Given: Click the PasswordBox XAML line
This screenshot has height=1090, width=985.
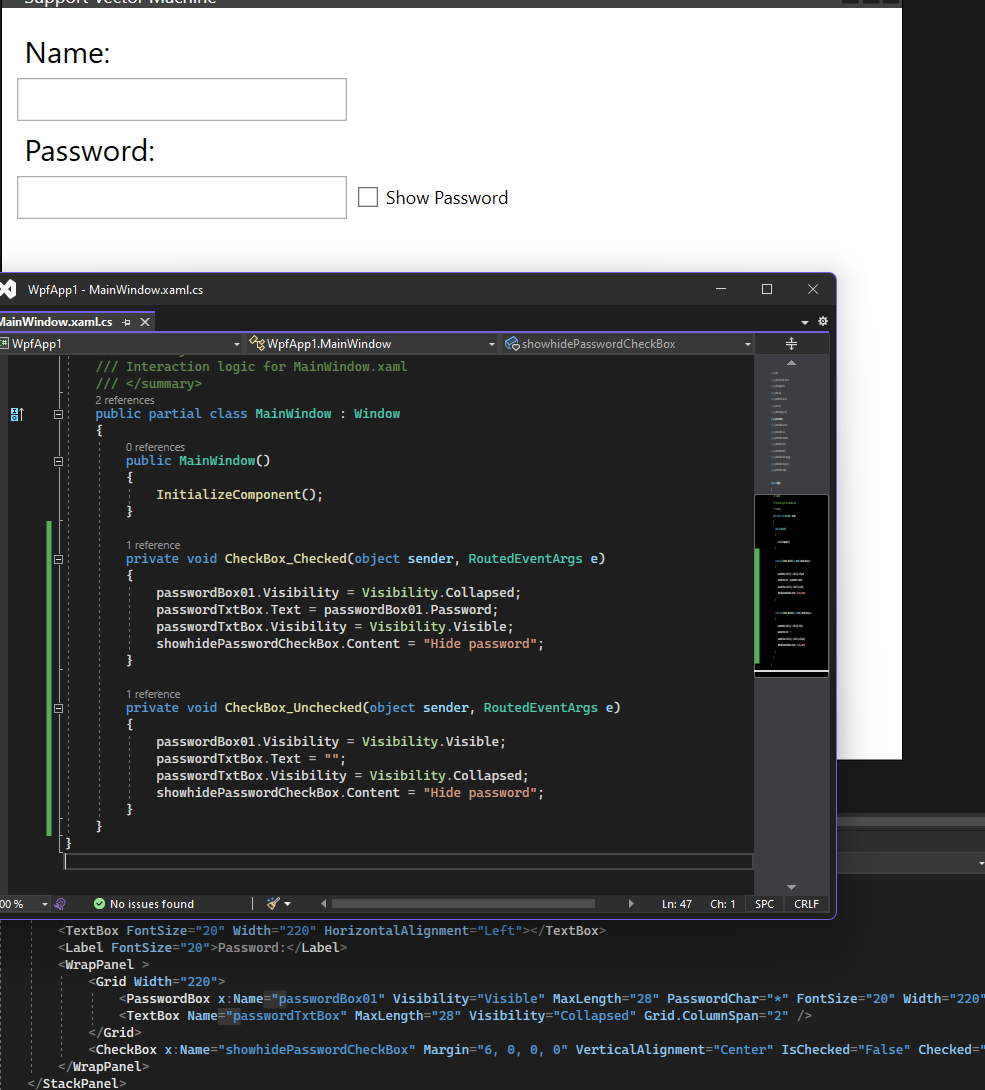Looking at the screenshot, I should 552,999.
